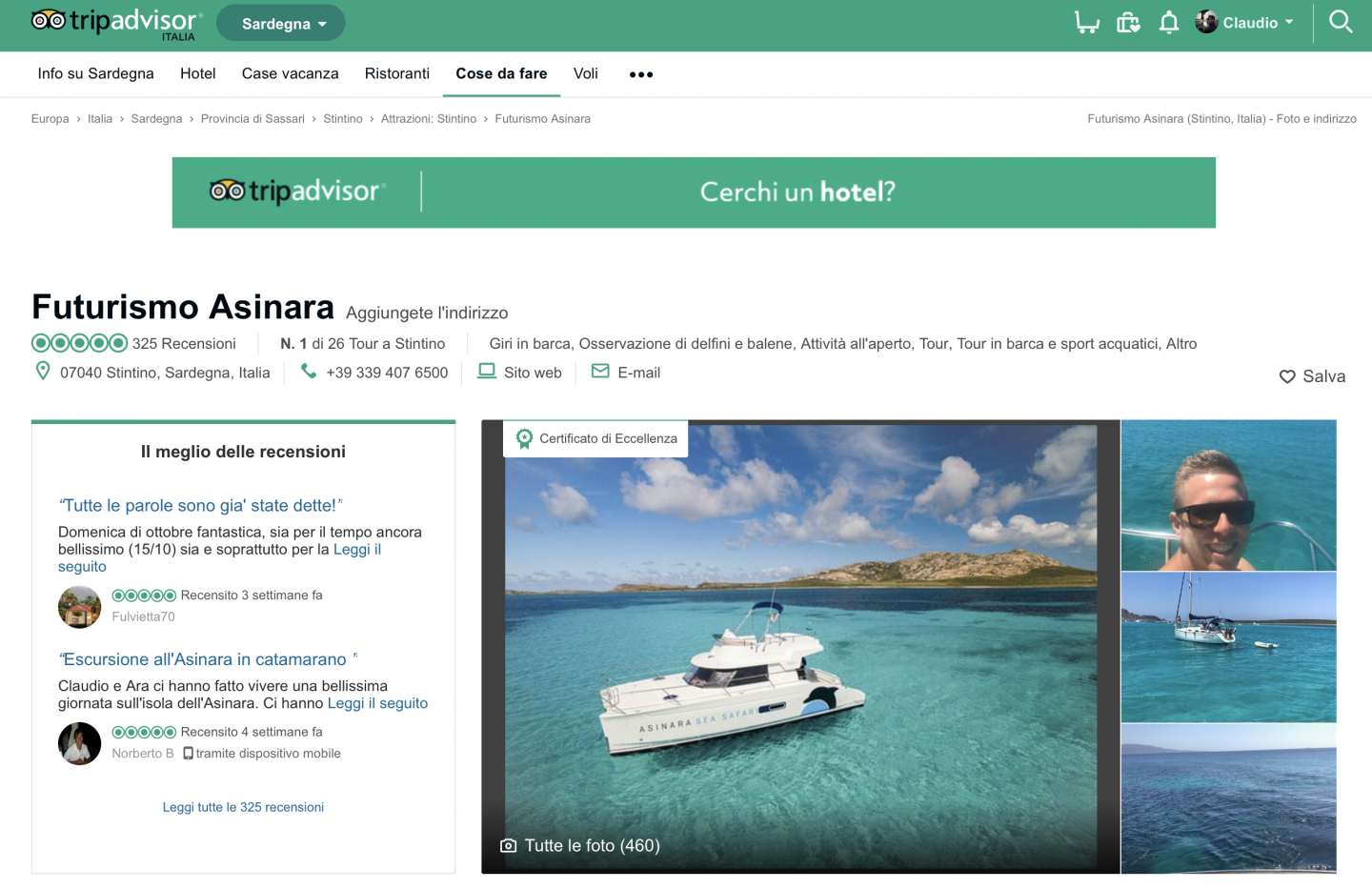Image resolution: width=1372 pixels, height=889 pixels.
Task: Open the Hotel tab
Action: tap(198, 73)
